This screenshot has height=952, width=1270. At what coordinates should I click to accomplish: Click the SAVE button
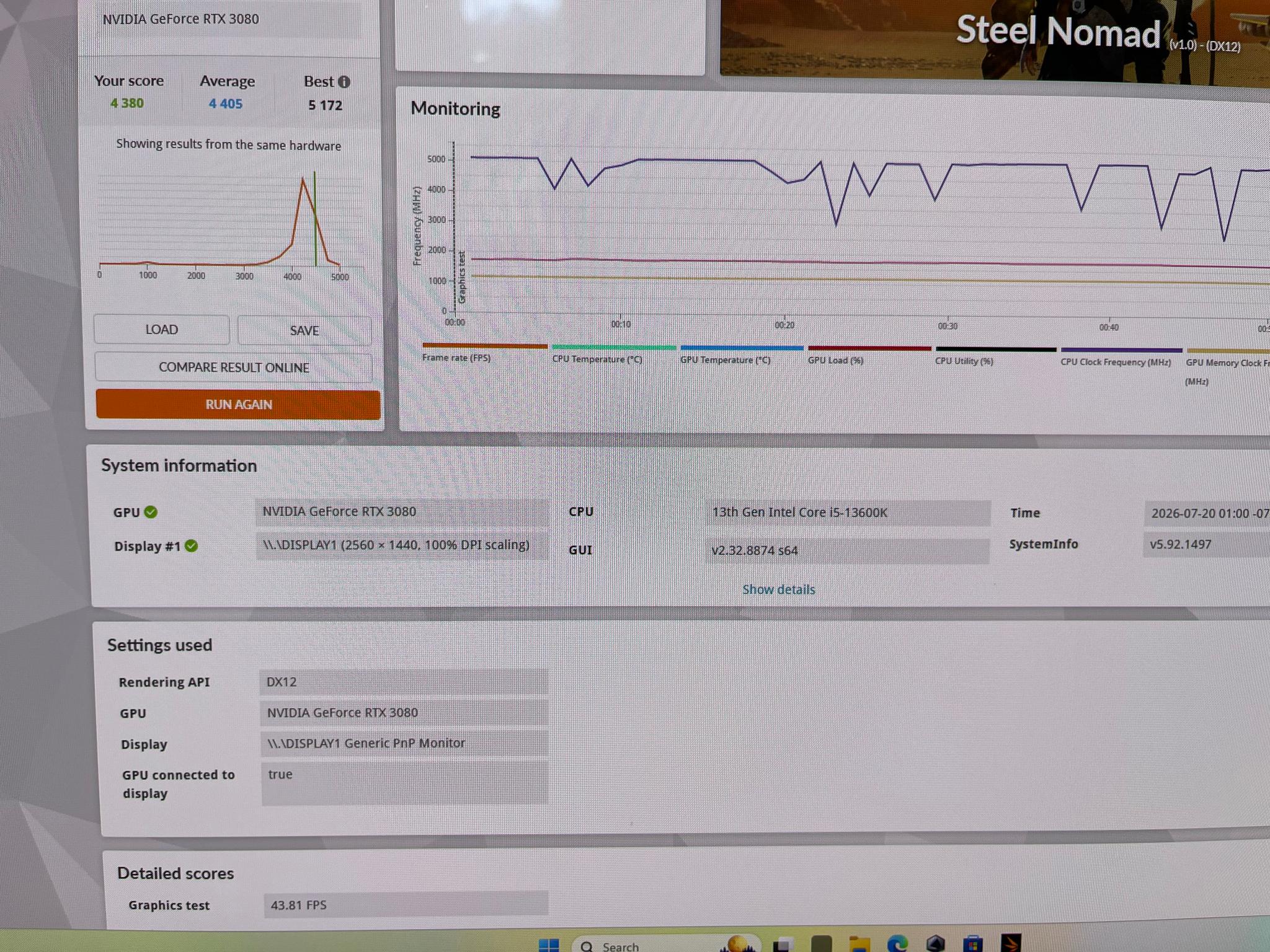(x=304, y=330)
